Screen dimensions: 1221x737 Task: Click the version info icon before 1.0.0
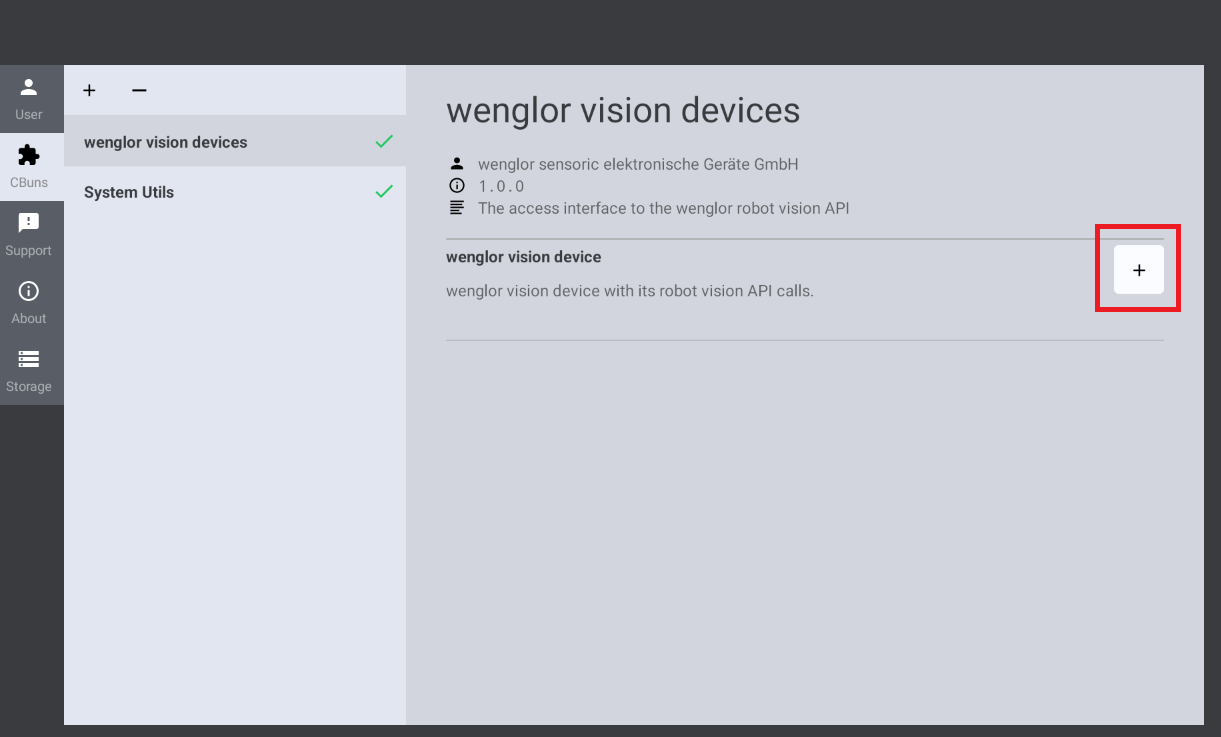[x=457, y=185]
